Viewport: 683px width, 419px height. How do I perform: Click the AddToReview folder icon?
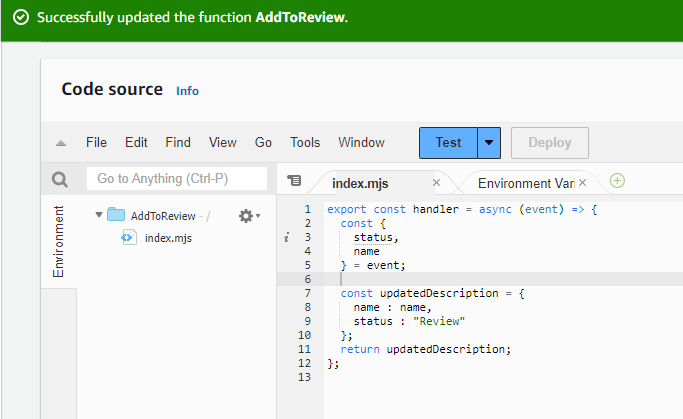[116, 215]
